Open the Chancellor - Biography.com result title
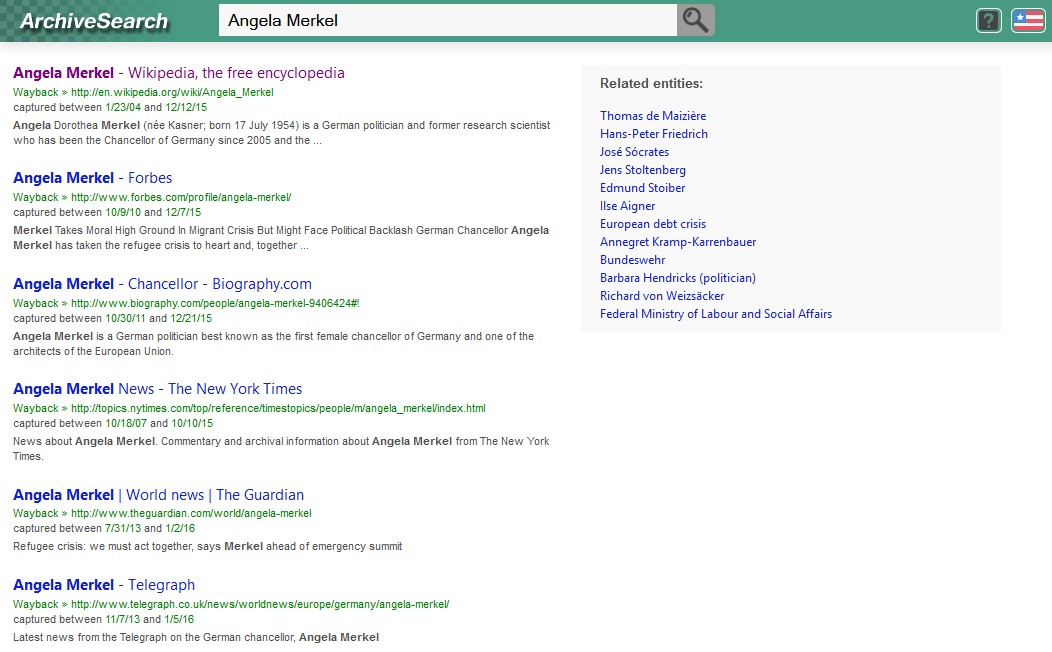1052x652 pixels. [x=162, y=284]
